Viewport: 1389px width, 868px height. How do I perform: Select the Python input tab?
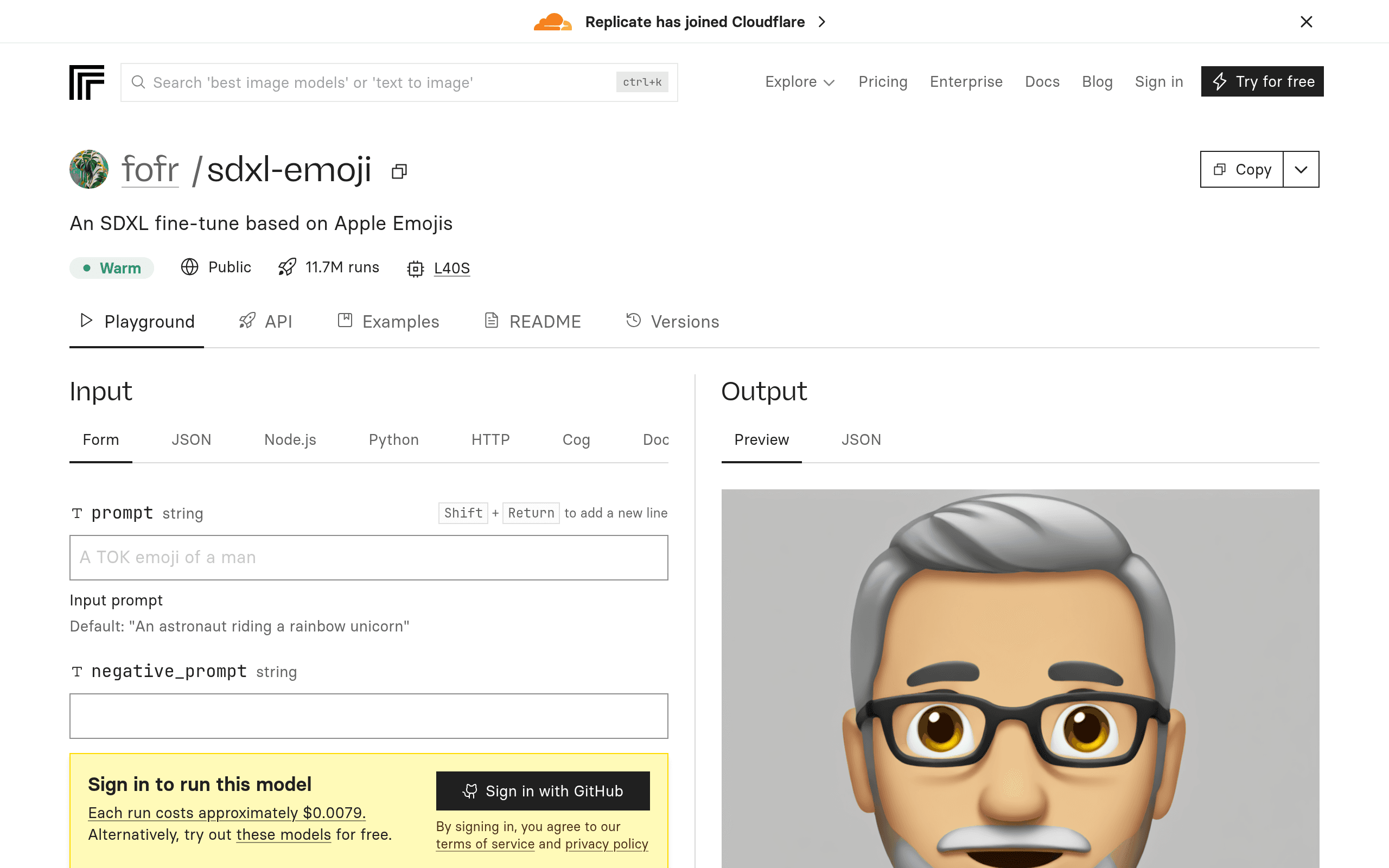coord(394,440)
